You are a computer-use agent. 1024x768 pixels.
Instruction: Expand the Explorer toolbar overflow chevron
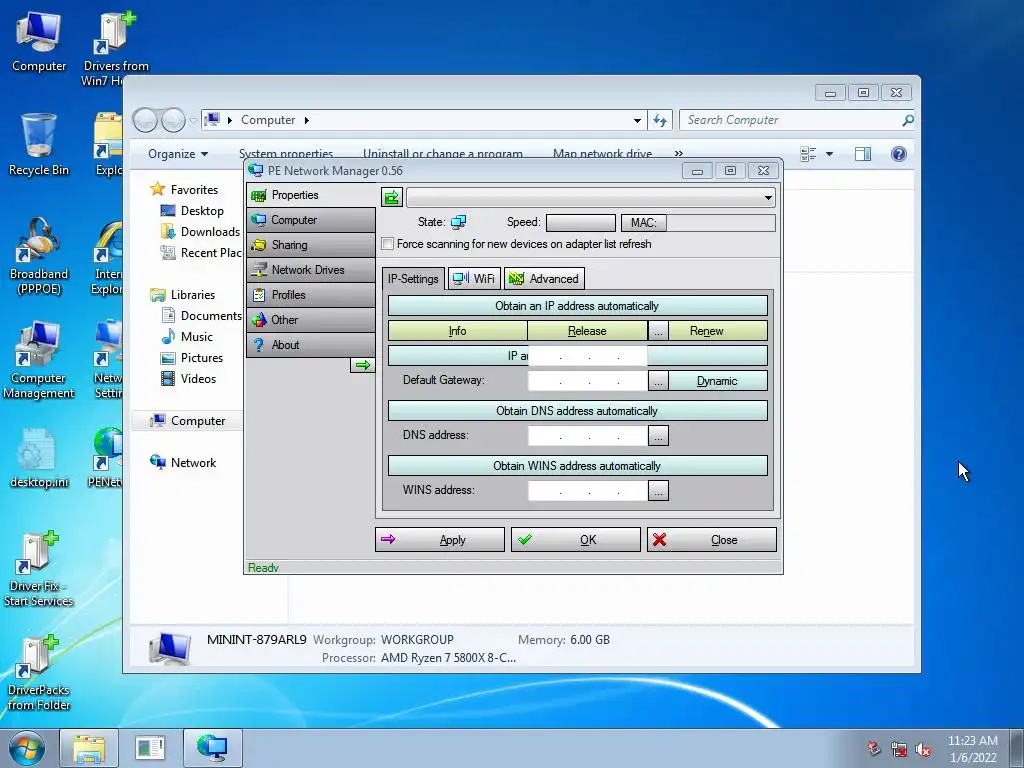pos(679,153)
